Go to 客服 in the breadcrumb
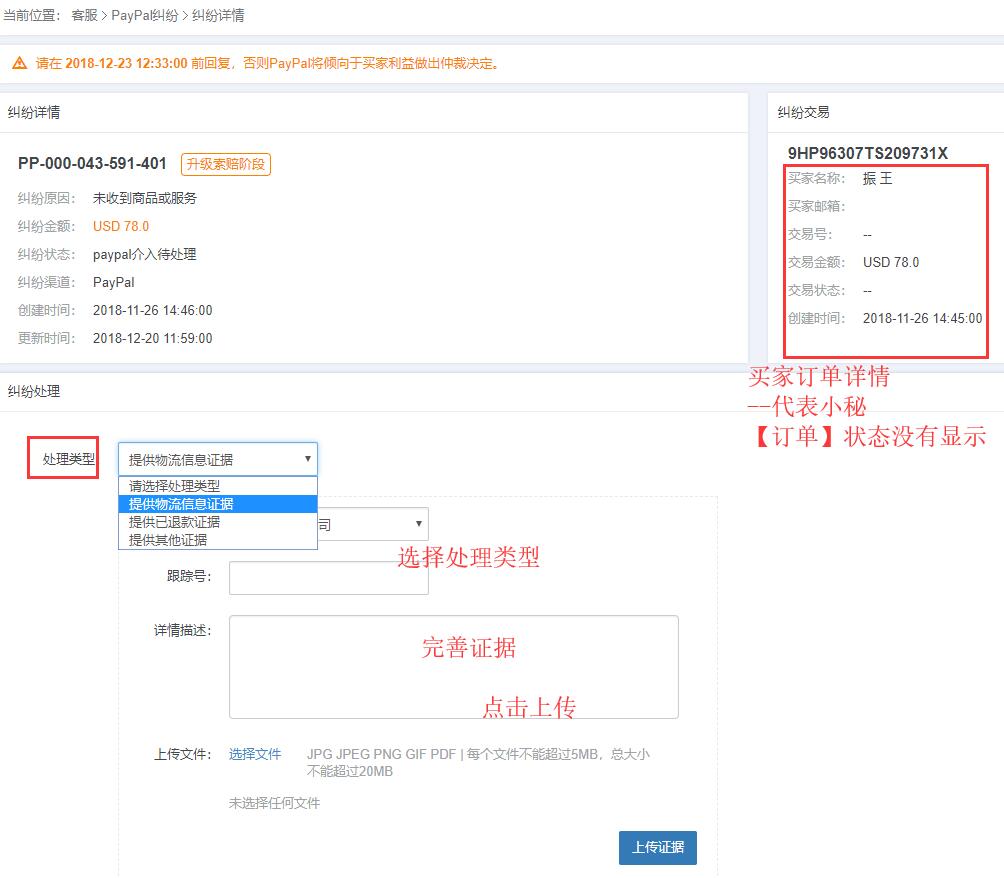Viewport: 1004px width, 878px height. pyautogui.click(x=85, y=15)
